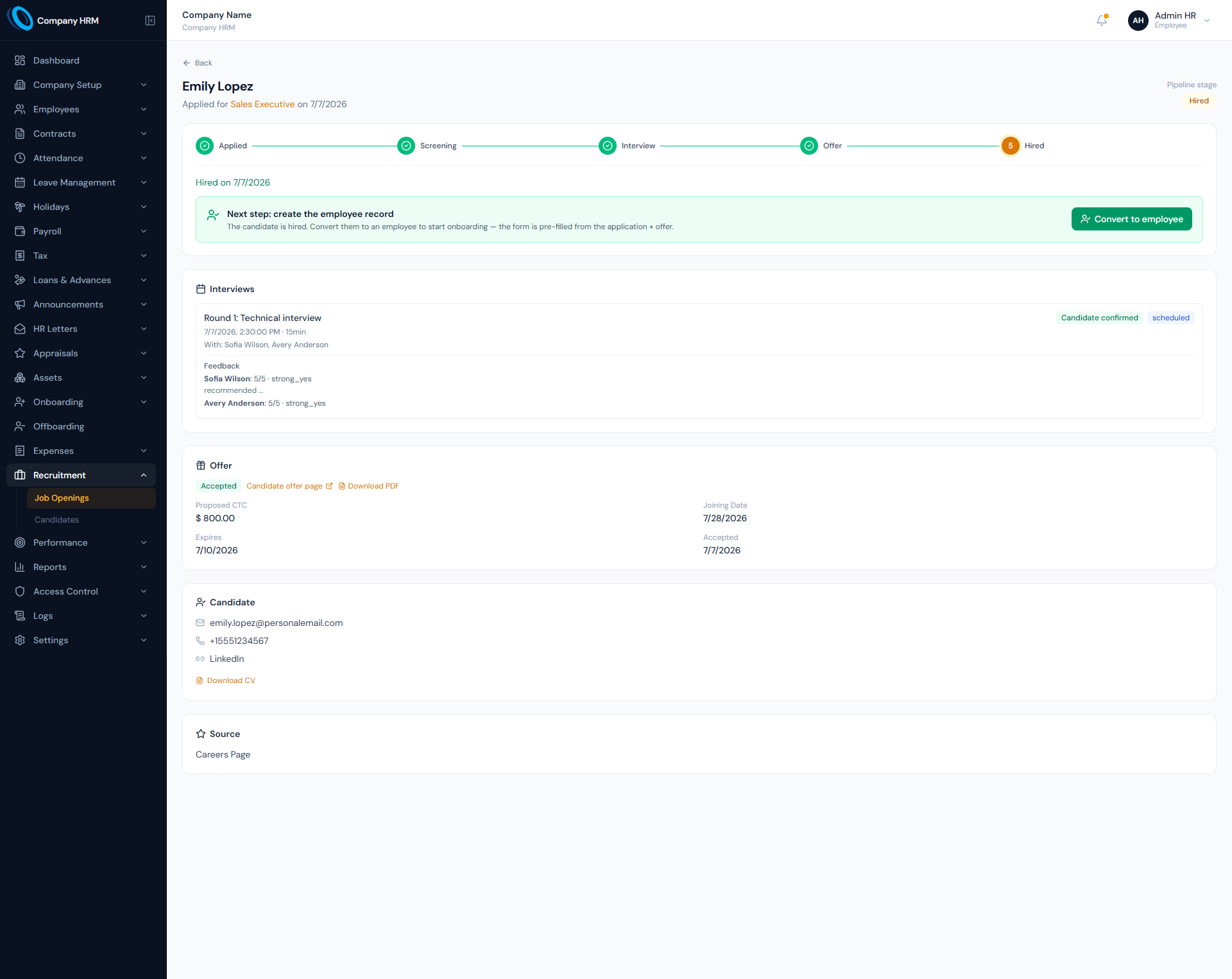Open the Offboarding menu item
This screenshot has width=1232, height=979.
tap(81, 426)
